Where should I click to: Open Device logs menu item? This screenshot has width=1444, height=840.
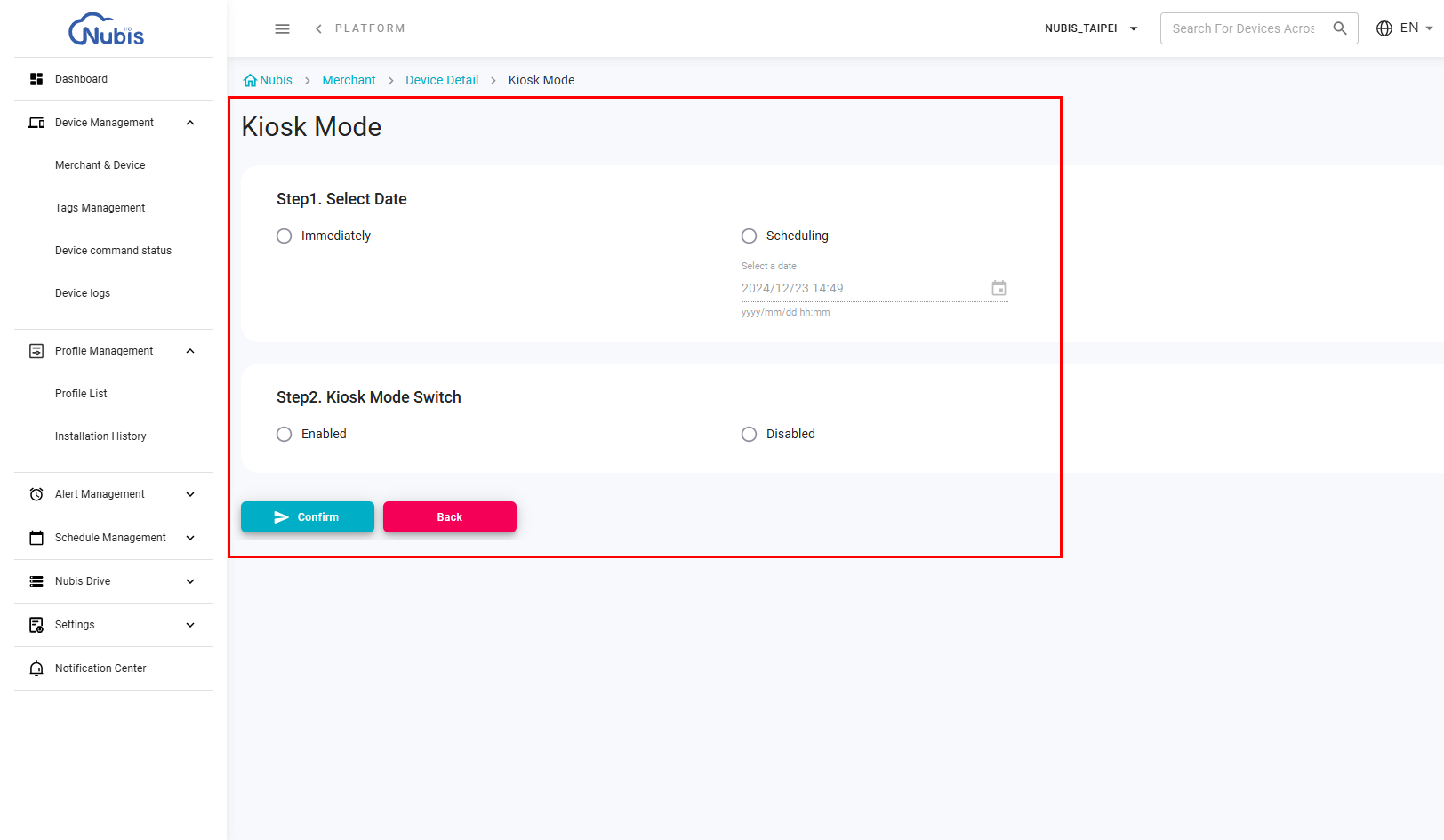(x=83, y=293)
